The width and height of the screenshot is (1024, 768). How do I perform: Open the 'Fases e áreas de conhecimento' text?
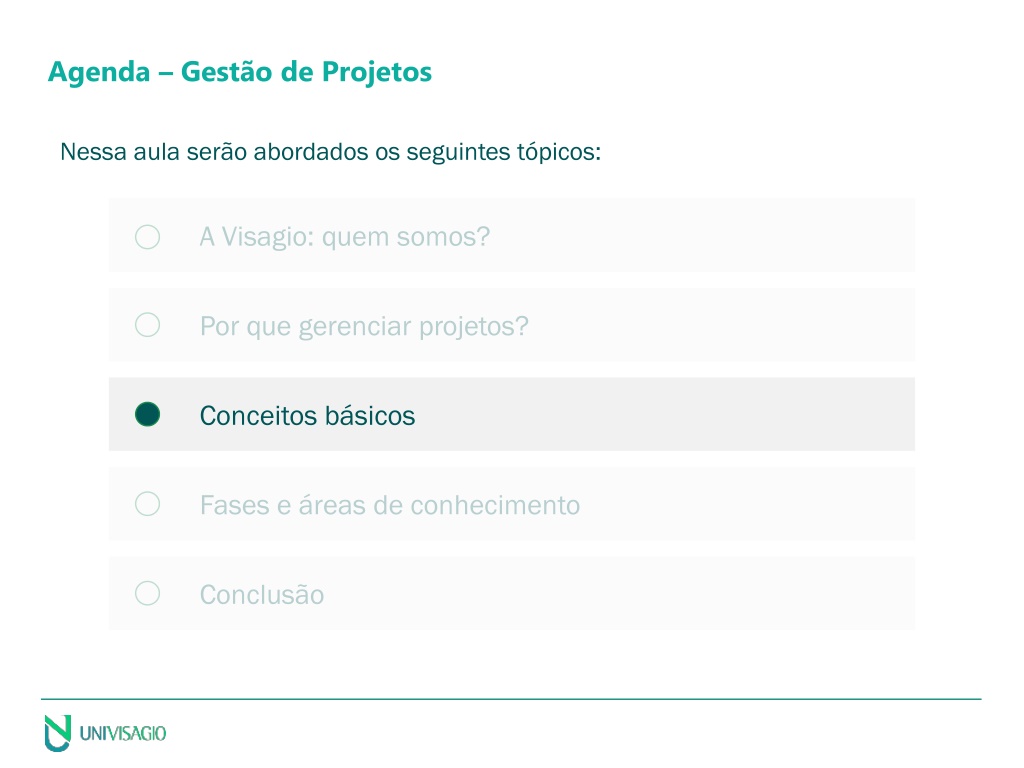[x=390, y=505]
